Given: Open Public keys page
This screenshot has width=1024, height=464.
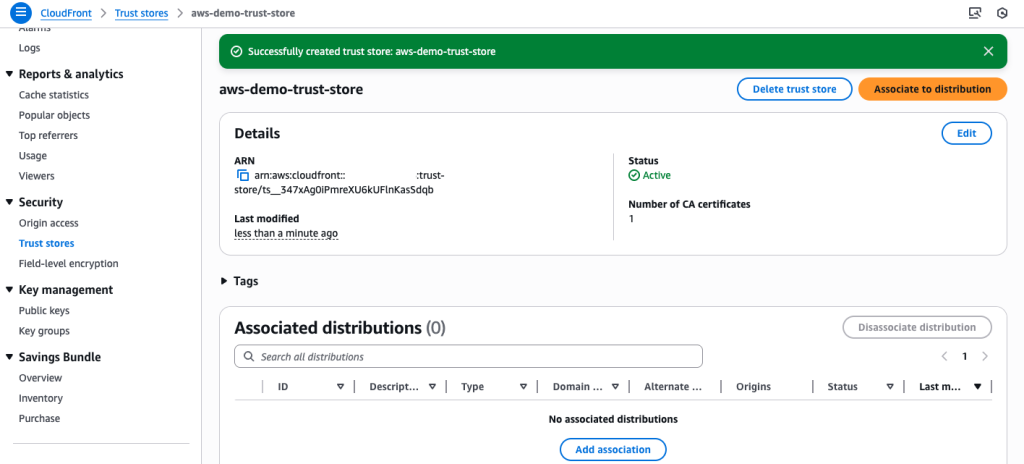Looking at the screenshot, I should [x=44, y=310].
